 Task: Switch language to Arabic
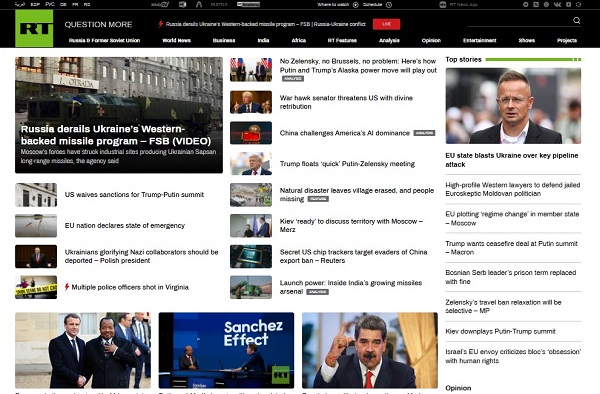(20, 5)
